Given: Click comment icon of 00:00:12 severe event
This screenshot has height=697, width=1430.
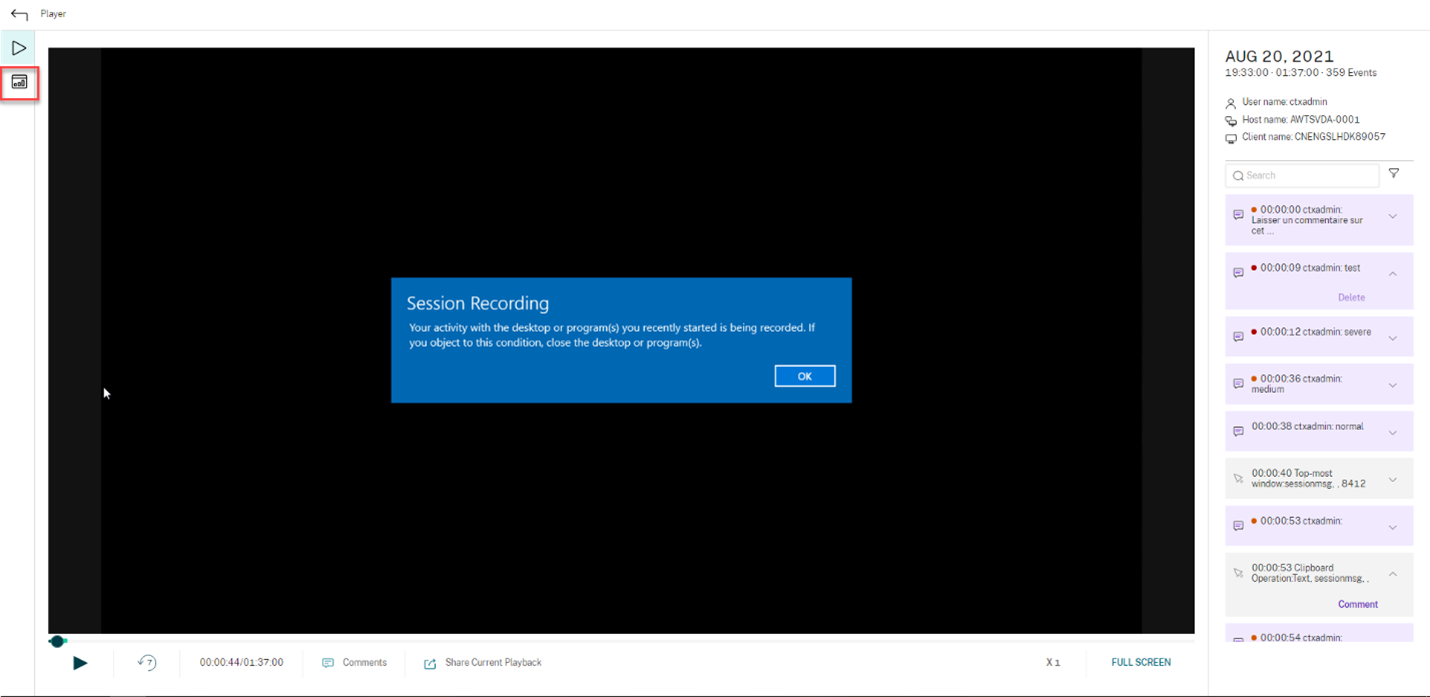Looking at the screenshot, I should (1238, 337).
